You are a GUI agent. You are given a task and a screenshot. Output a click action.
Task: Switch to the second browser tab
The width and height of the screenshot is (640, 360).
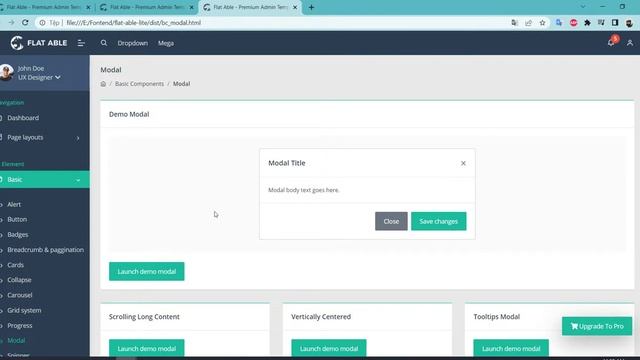click(146, 7)
